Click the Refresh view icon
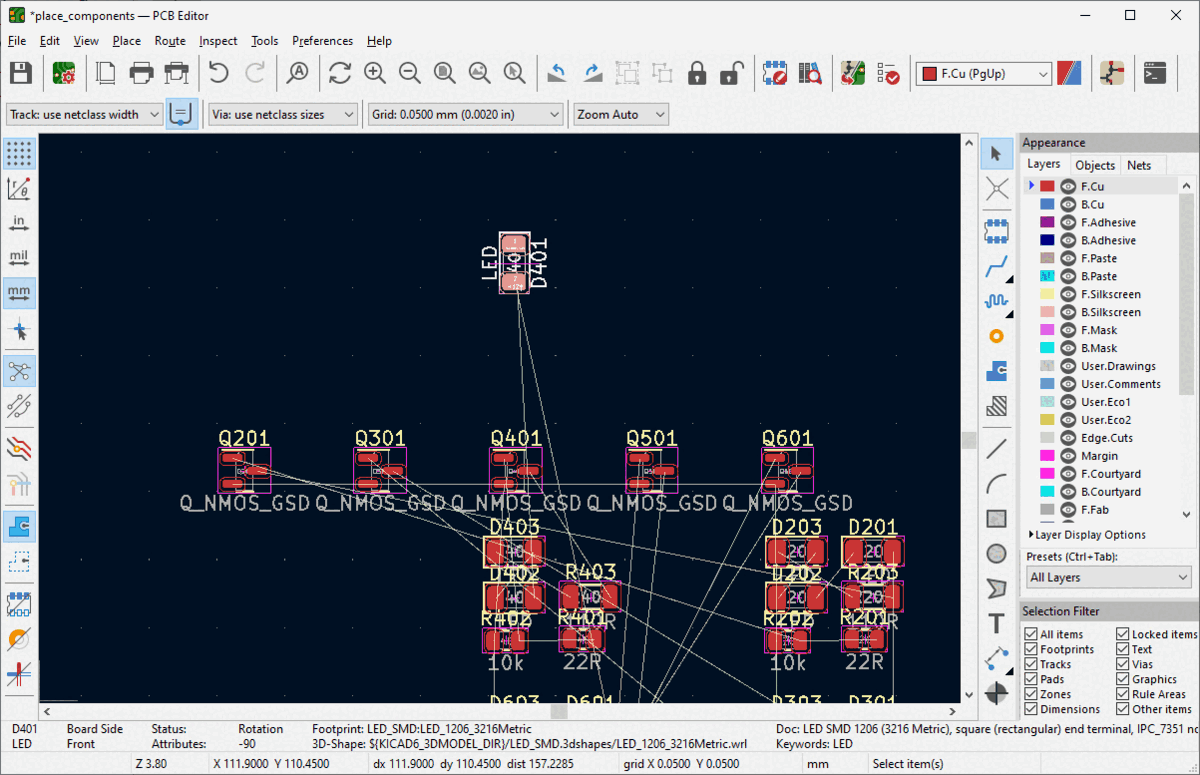Viewport: 1200px width, 775px height. 339,73
